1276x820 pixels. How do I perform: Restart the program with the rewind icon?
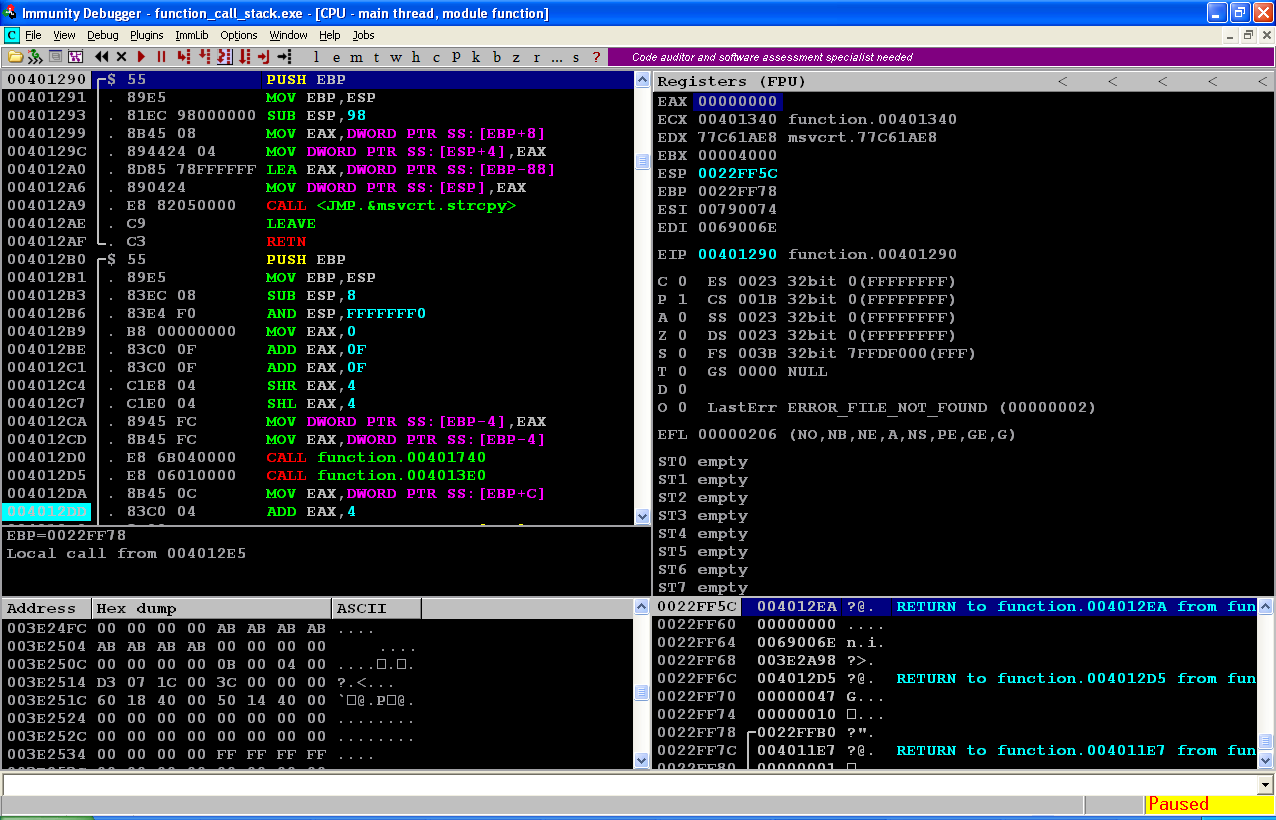coord(101,57)
